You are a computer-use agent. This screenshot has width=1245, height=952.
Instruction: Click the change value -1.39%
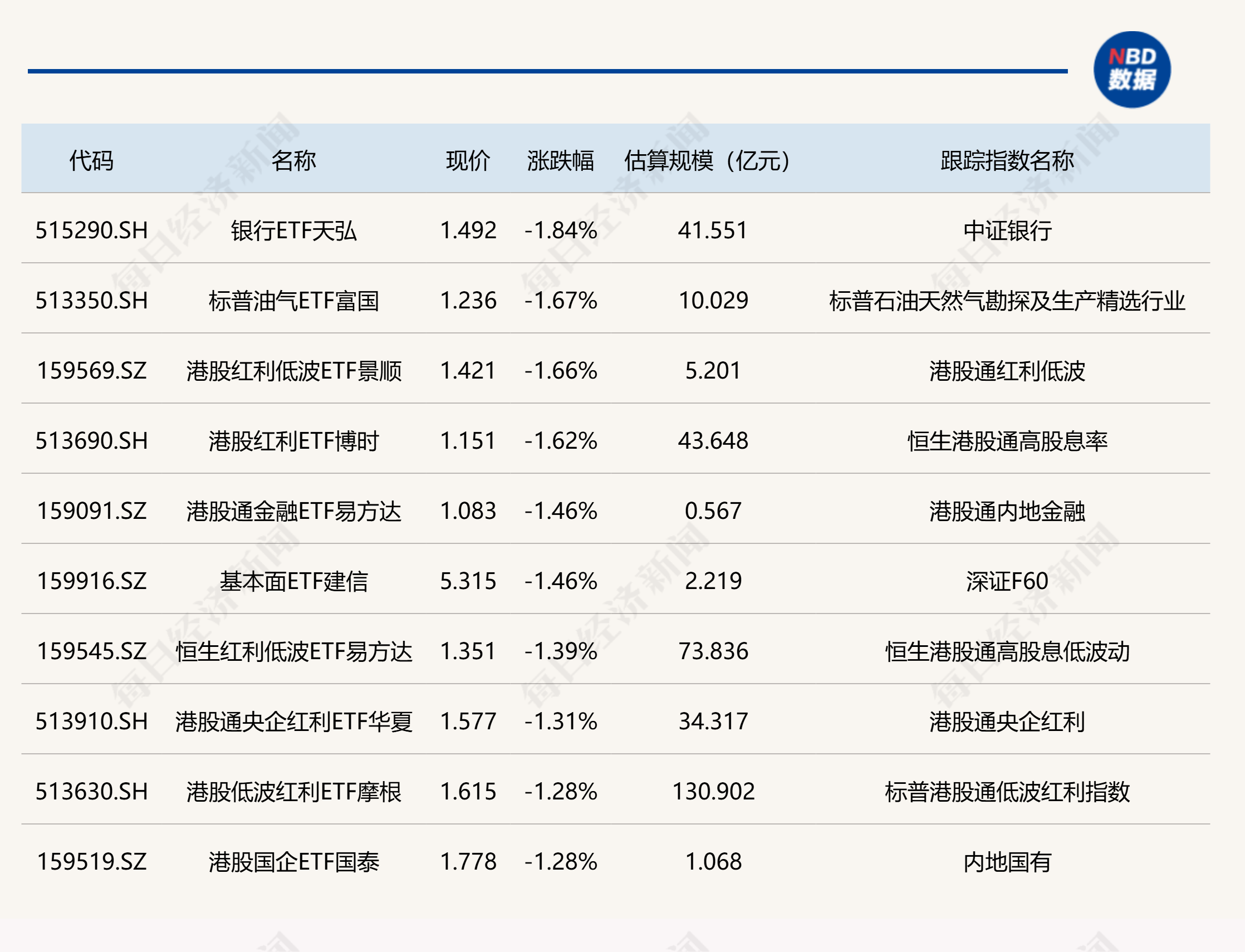pos(561,652)
